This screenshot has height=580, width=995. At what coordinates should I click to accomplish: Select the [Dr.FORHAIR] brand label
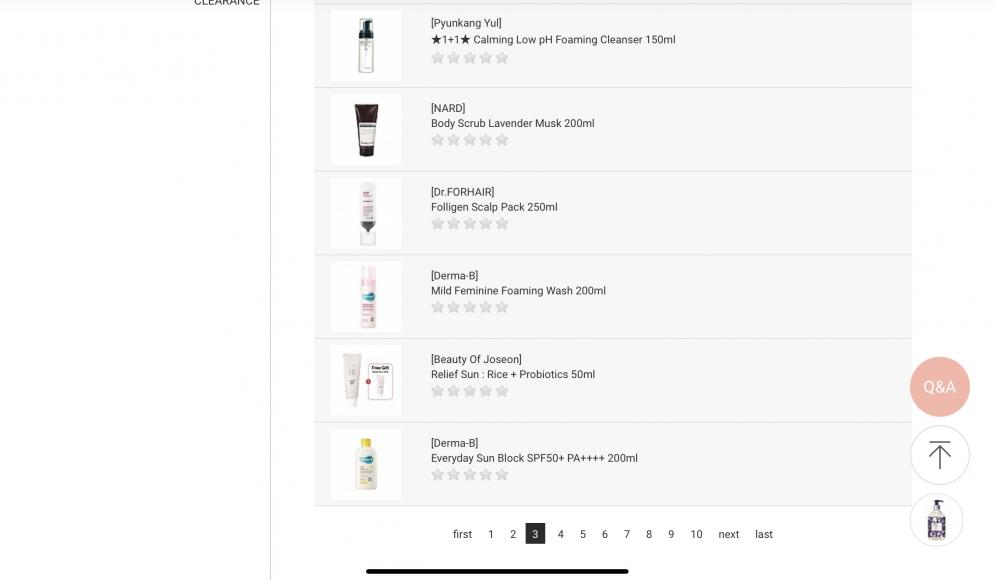[x=463, y=192]
